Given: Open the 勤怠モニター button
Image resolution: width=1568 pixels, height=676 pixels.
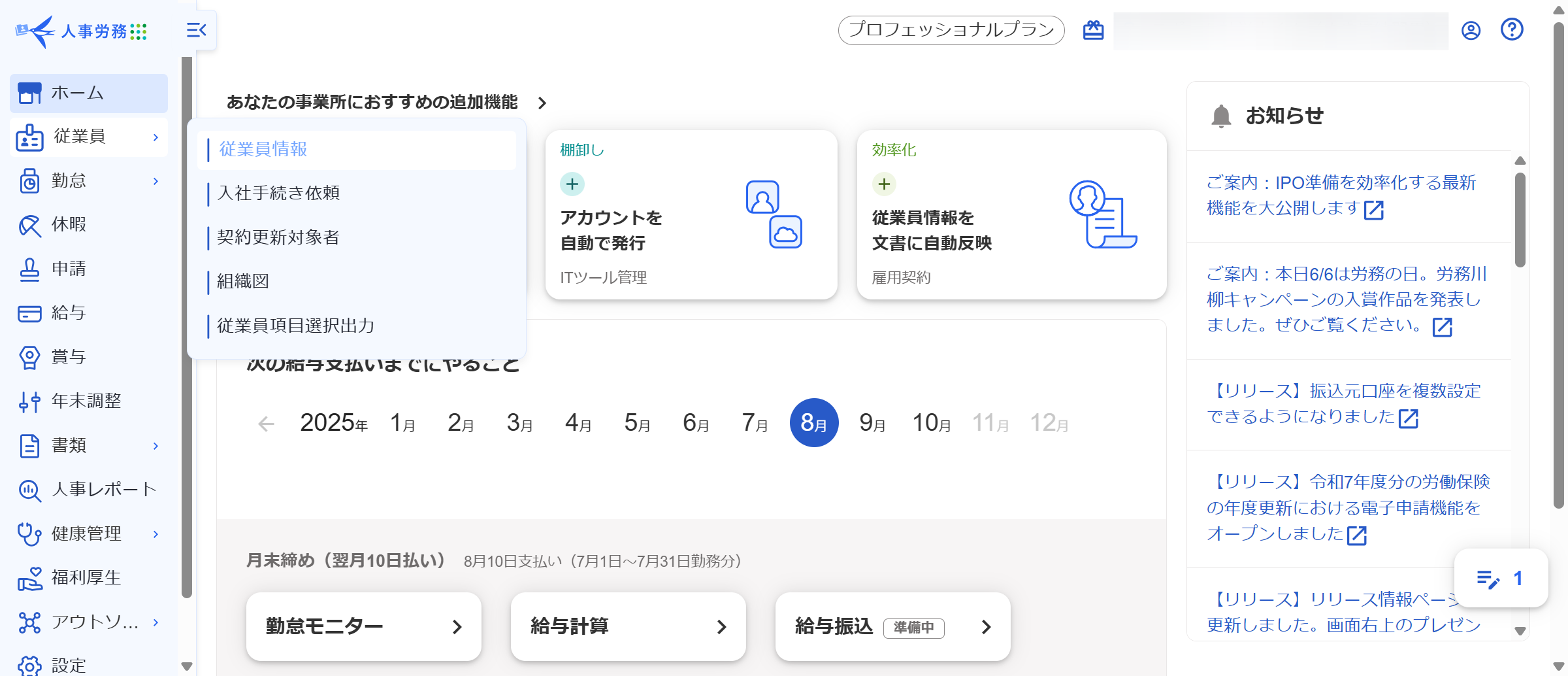Looking at the screenshot, I should (x=363, y=626).
